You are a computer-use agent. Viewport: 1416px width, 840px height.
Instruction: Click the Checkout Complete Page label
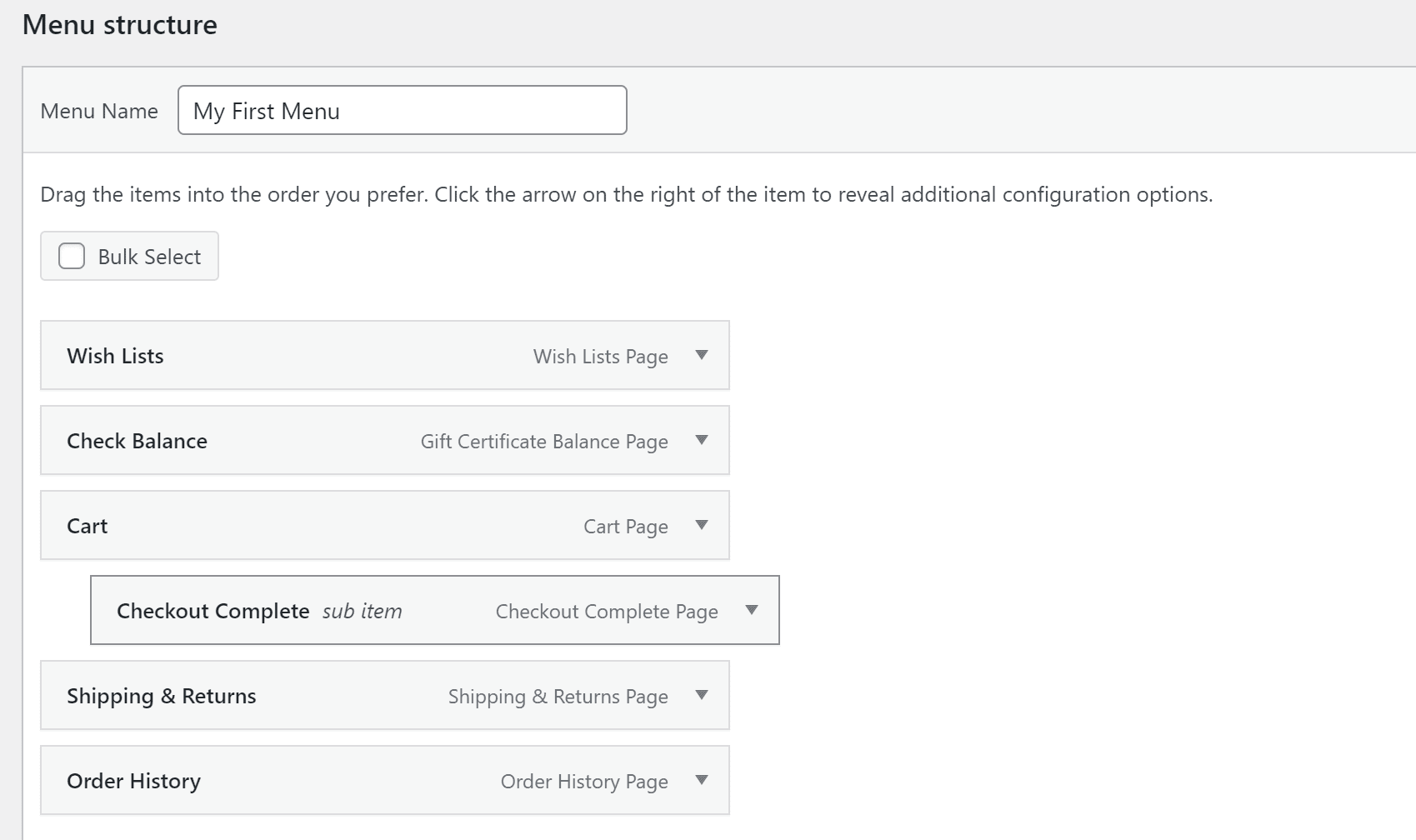(606, 612)
